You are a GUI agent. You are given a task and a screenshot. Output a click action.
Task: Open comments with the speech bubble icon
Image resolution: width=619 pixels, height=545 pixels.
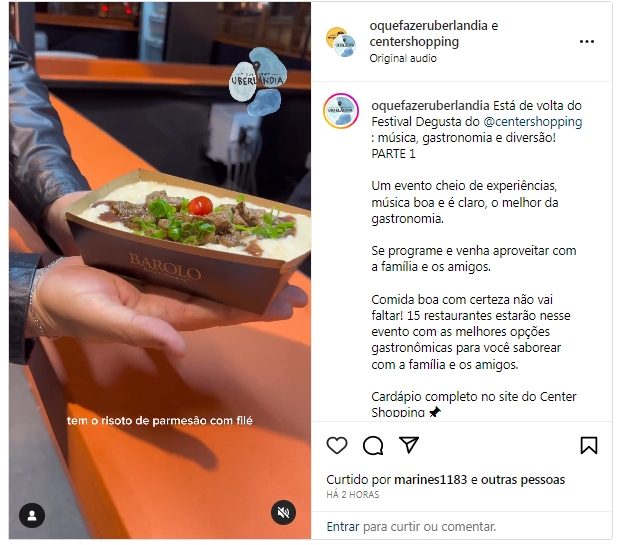373,446
